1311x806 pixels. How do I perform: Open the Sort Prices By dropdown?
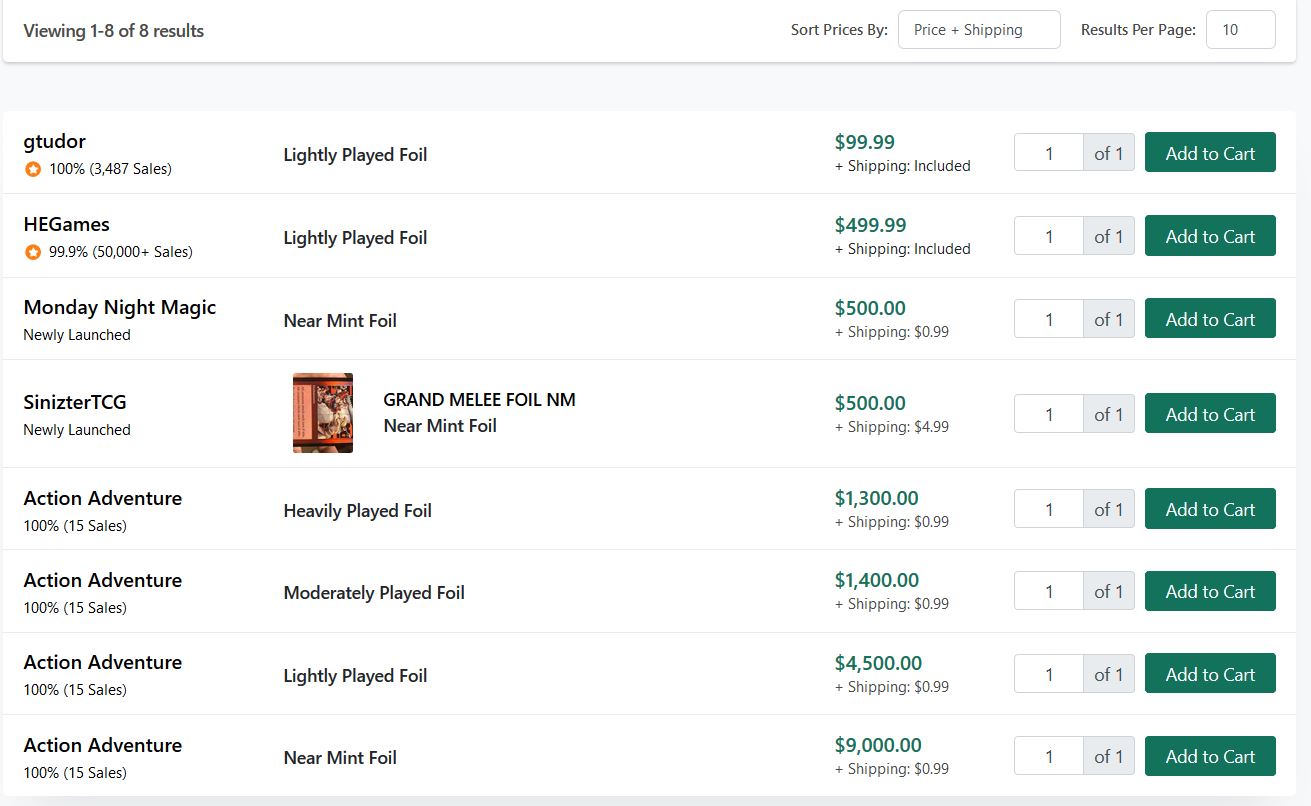coord(978,30)
